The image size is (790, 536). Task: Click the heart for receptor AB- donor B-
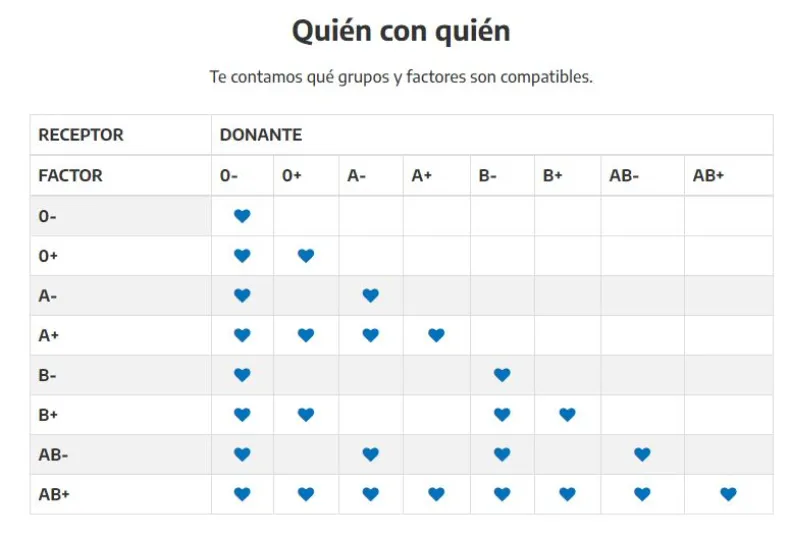tap(502, 455)
